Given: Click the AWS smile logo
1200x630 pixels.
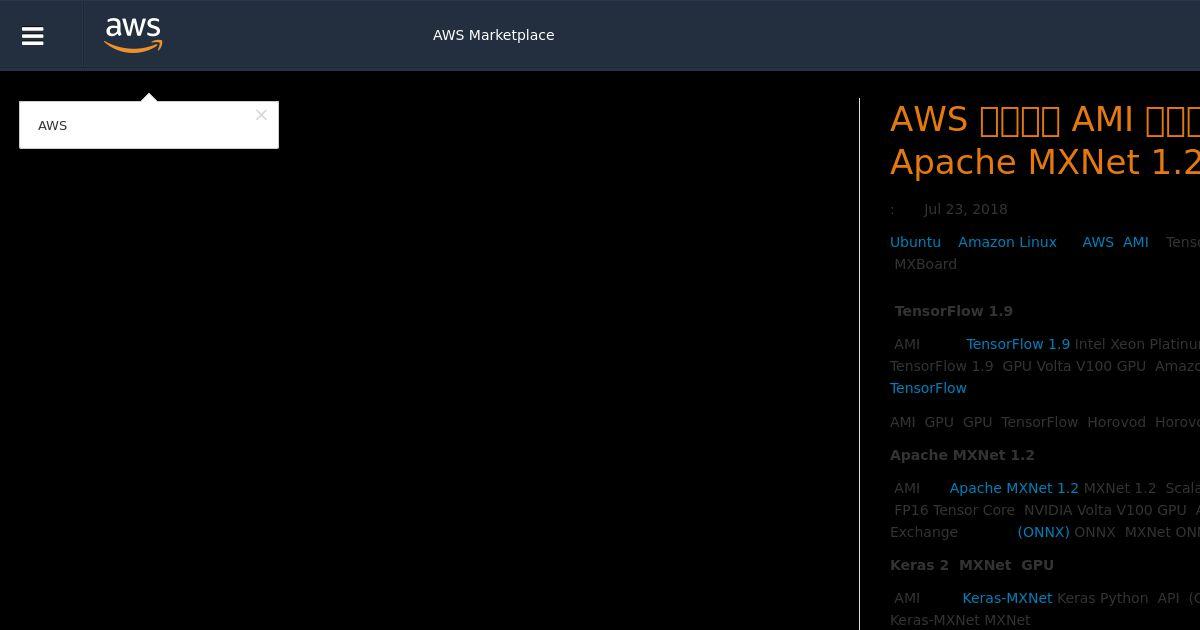Looking at the screenshot, I should click(x=133, y=35).
